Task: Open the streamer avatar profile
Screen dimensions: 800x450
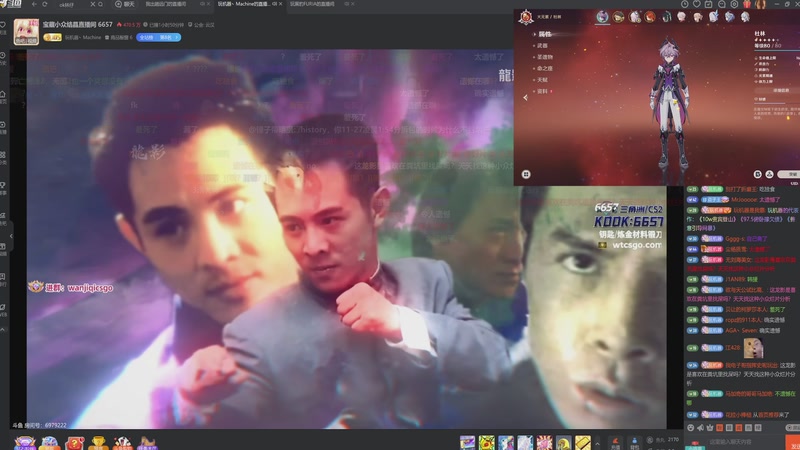Action: click(x=27, y=32)
